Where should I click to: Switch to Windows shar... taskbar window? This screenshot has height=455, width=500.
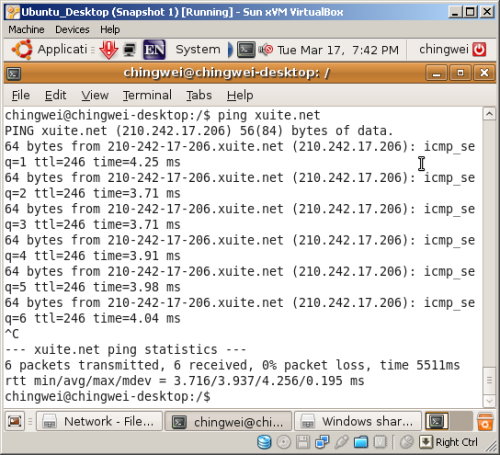pos(358,422)
